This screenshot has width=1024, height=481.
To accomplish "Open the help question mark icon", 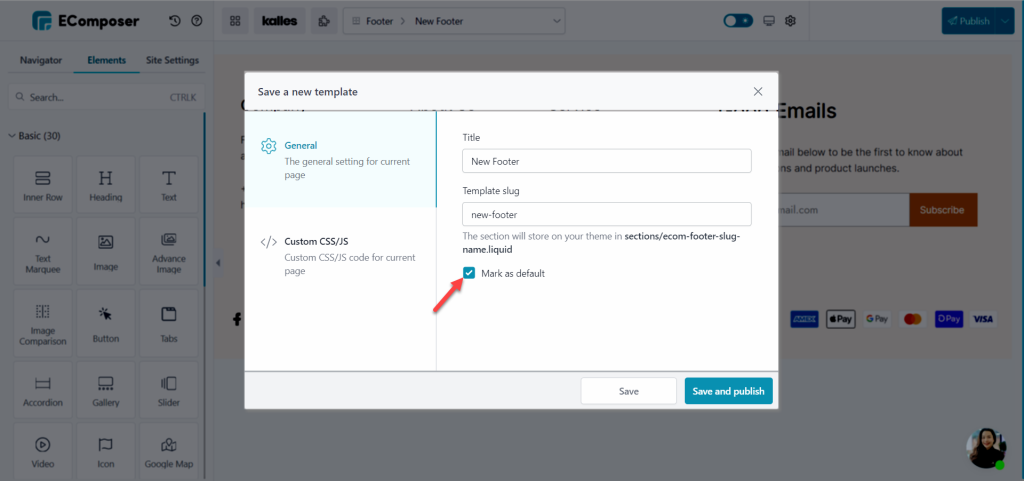I will [x=197, y=21].
